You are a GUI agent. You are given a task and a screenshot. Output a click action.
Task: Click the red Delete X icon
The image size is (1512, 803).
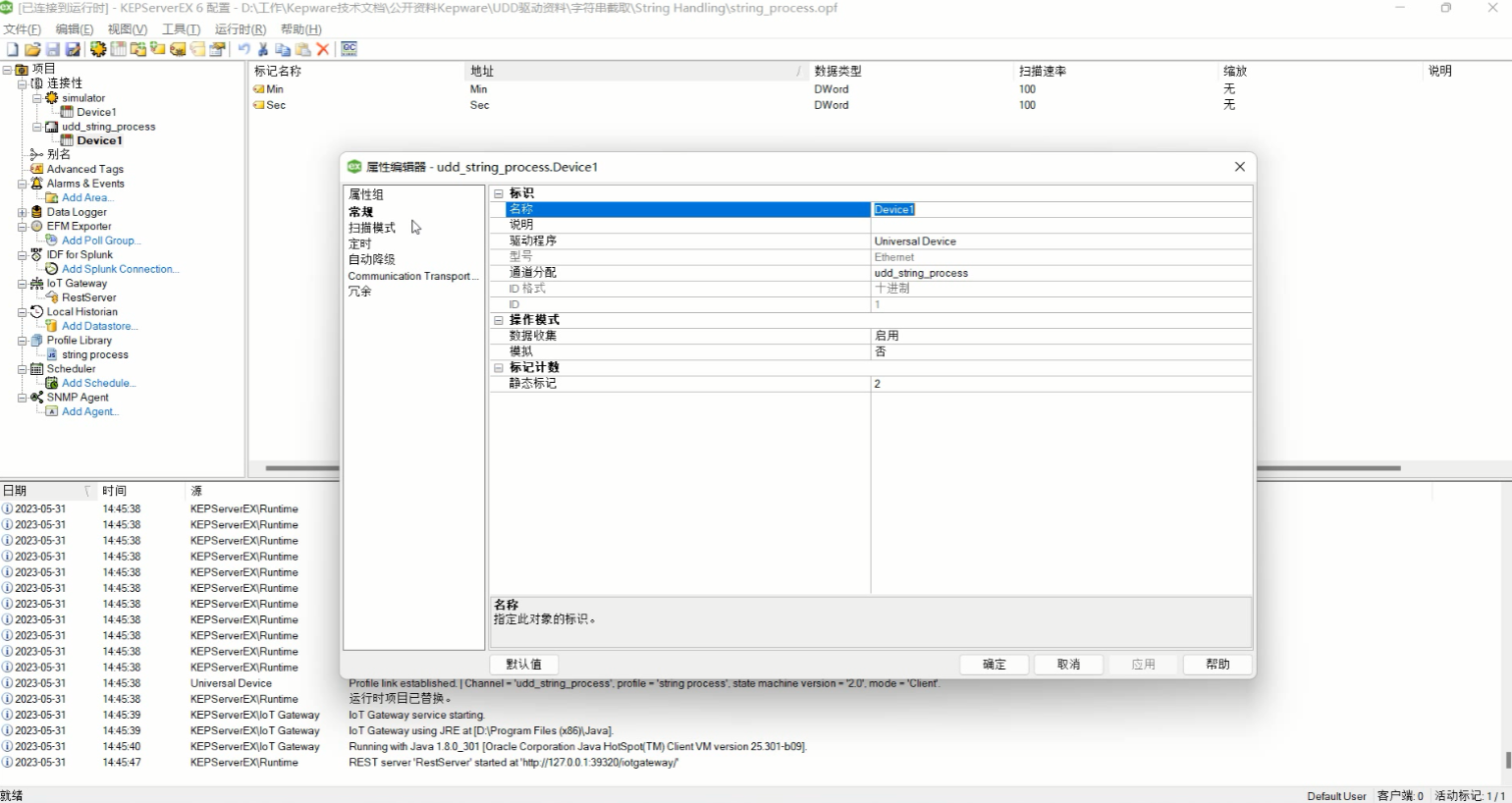click(323, 49)
